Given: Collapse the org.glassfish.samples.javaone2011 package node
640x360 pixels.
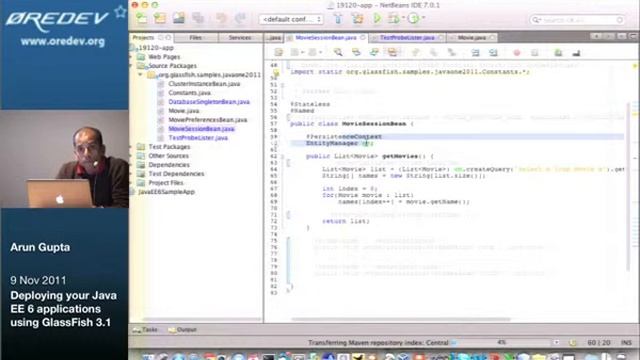Looking at the screenshot, I should click(x=140, y=75).
